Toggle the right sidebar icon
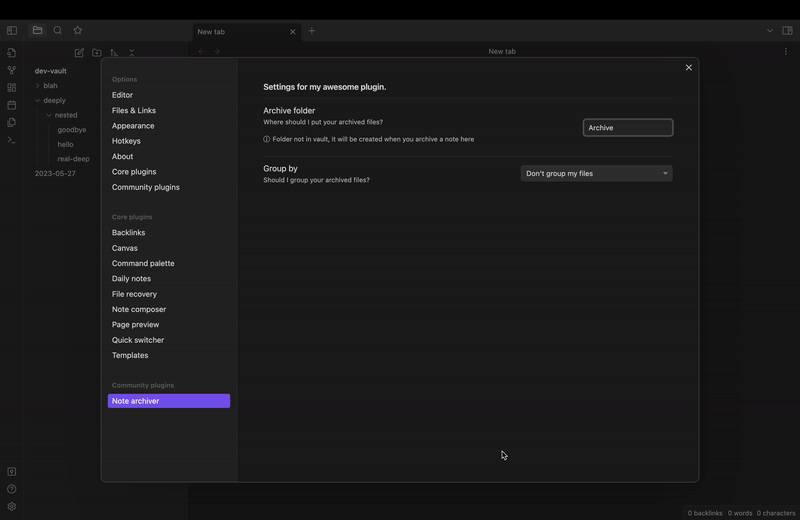Image resolution: width=800 pixels, height=520 pixels. coord(787,31)
